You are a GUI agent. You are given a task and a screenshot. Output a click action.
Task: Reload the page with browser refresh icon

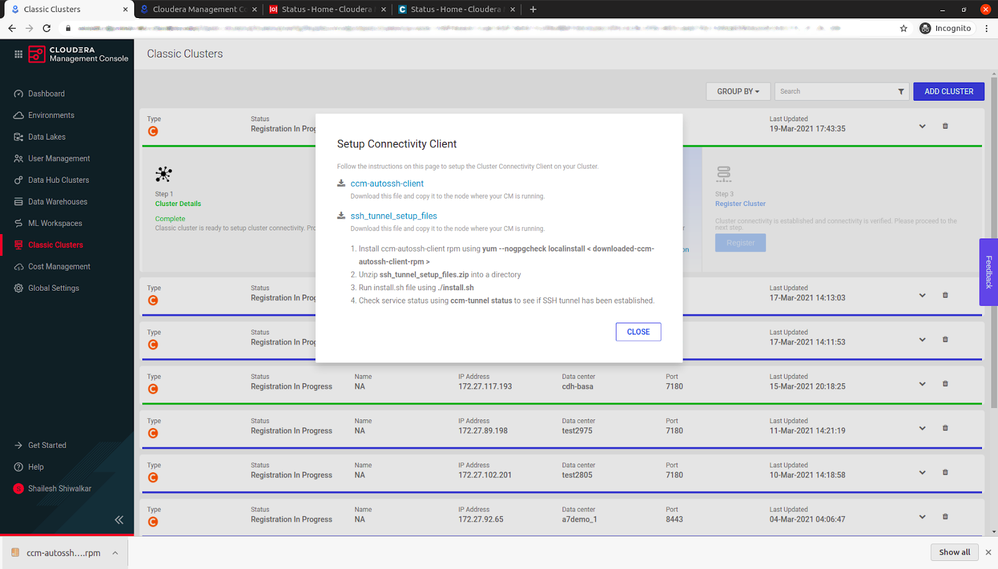coord(49,28)
